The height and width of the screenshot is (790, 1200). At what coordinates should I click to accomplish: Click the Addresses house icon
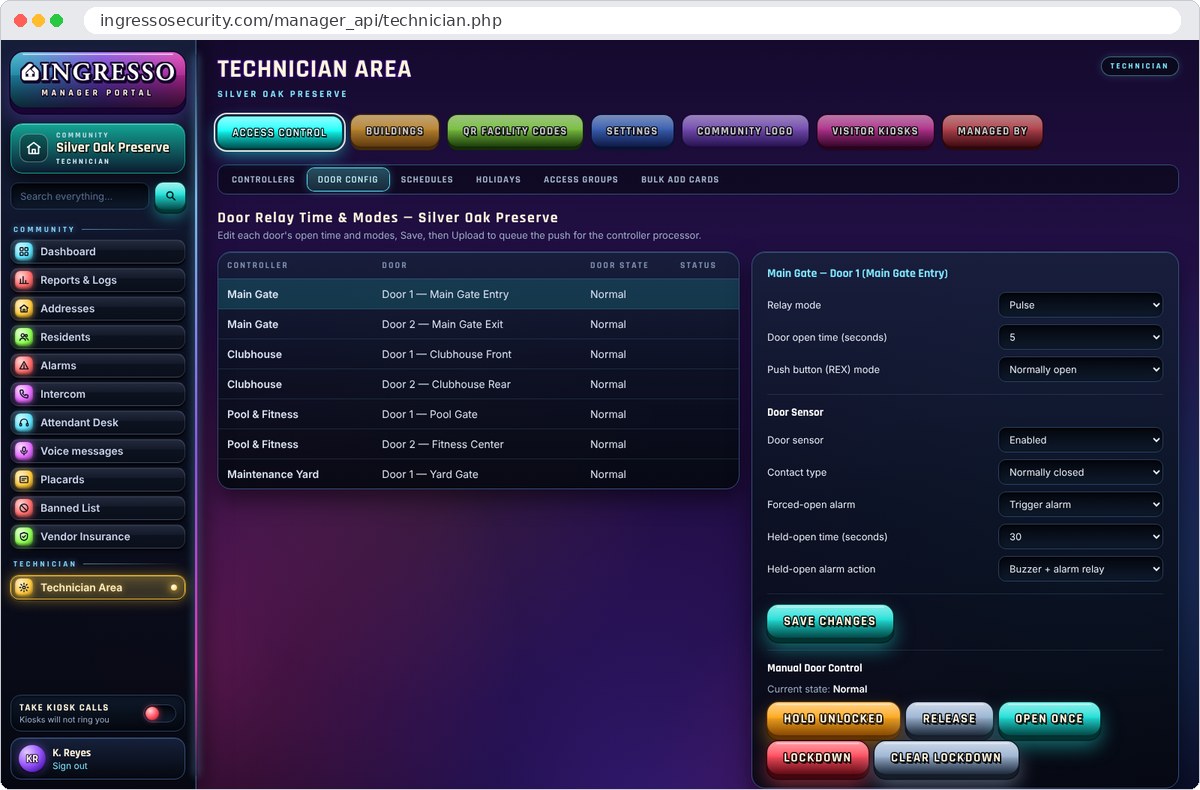(x=24, y=309)
